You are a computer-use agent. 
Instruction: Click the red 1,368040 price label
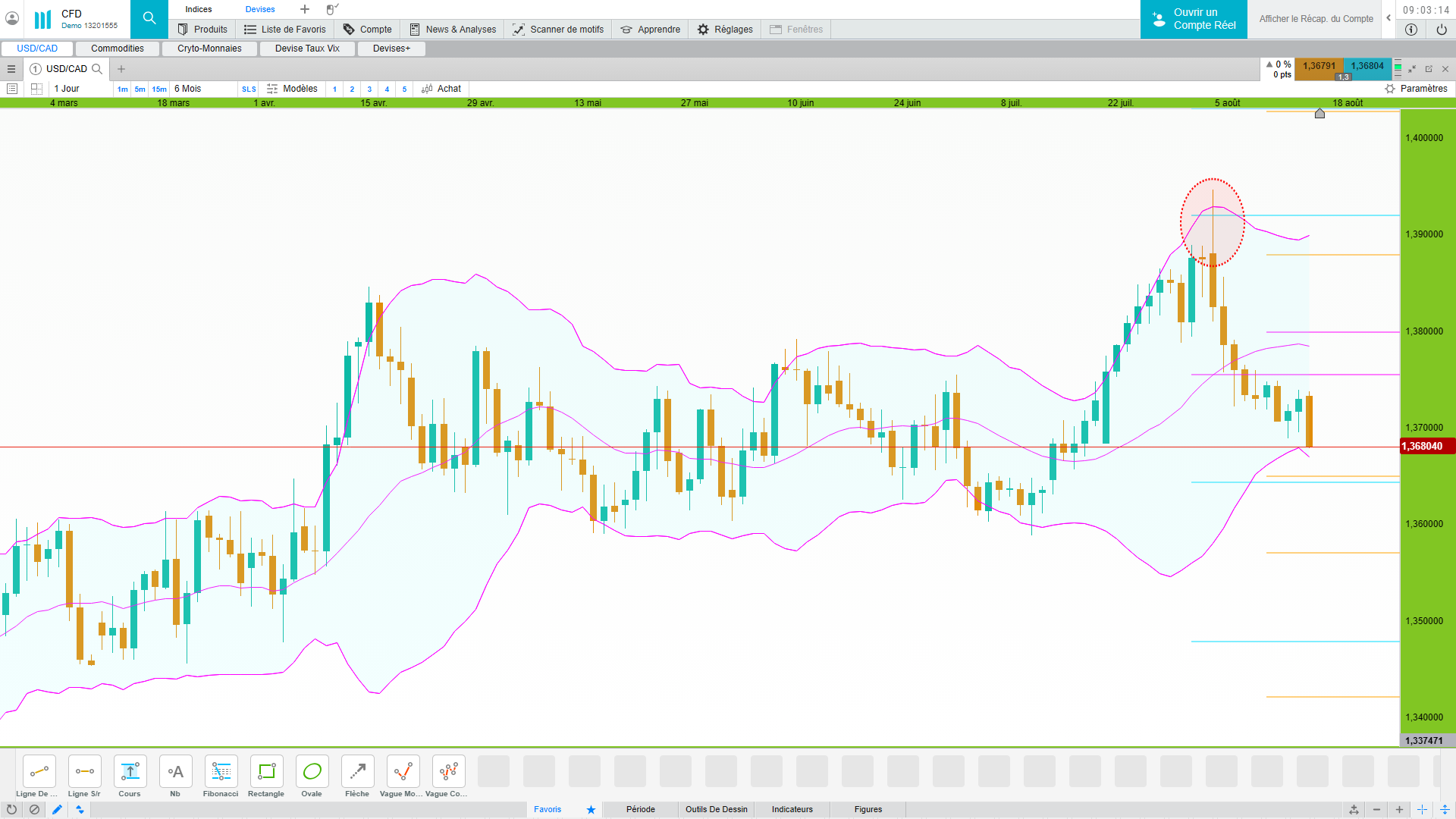[x=1426, y=447]
